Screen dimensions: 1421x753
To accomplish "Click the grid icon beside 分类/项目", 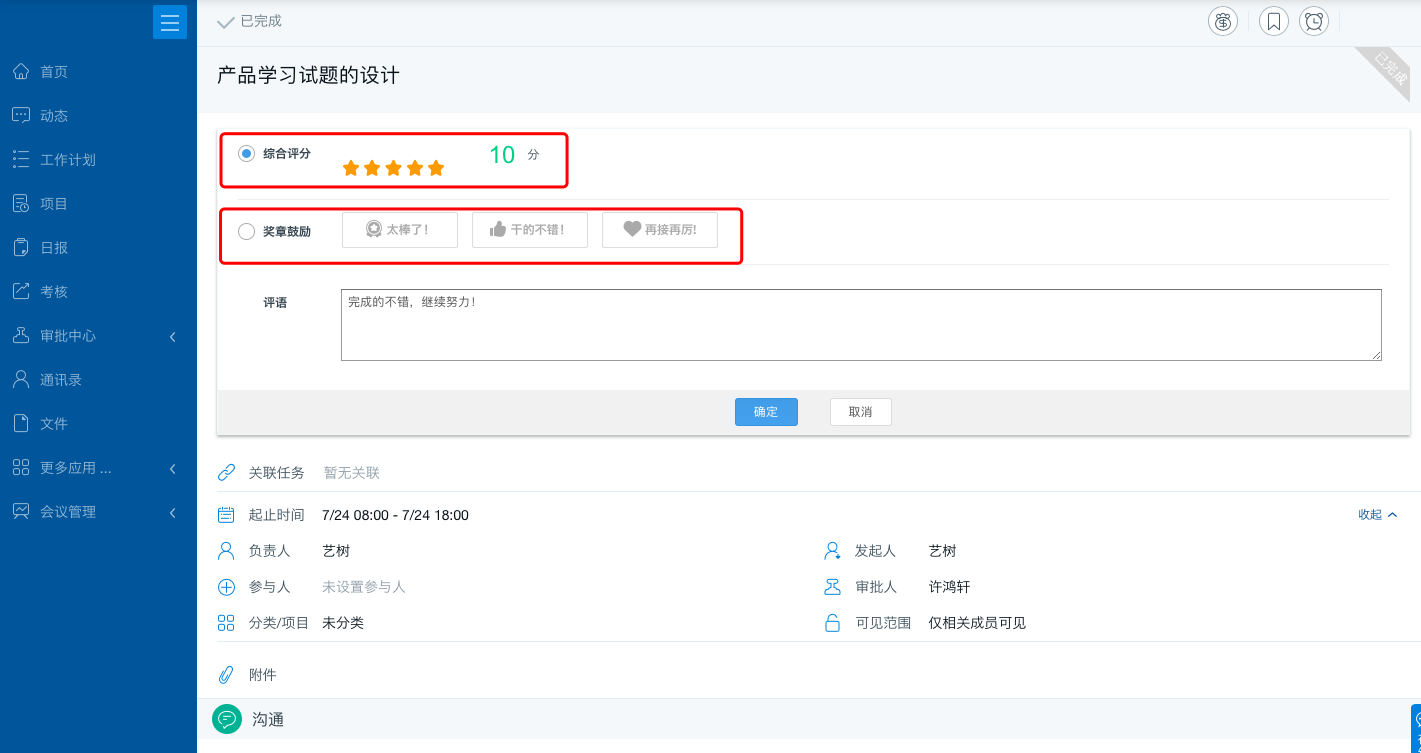I will tap(226, 623).
